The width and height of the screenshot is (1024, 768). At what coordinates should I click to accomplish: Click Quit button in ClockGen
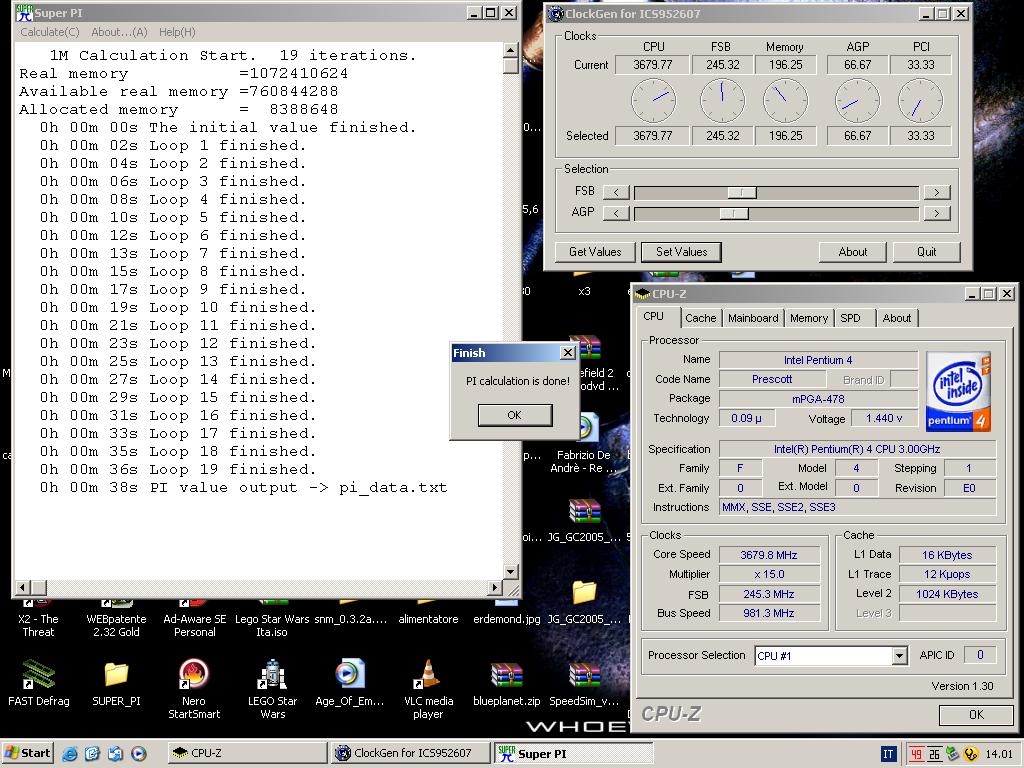pyautogui.click(x=926, y=252)
